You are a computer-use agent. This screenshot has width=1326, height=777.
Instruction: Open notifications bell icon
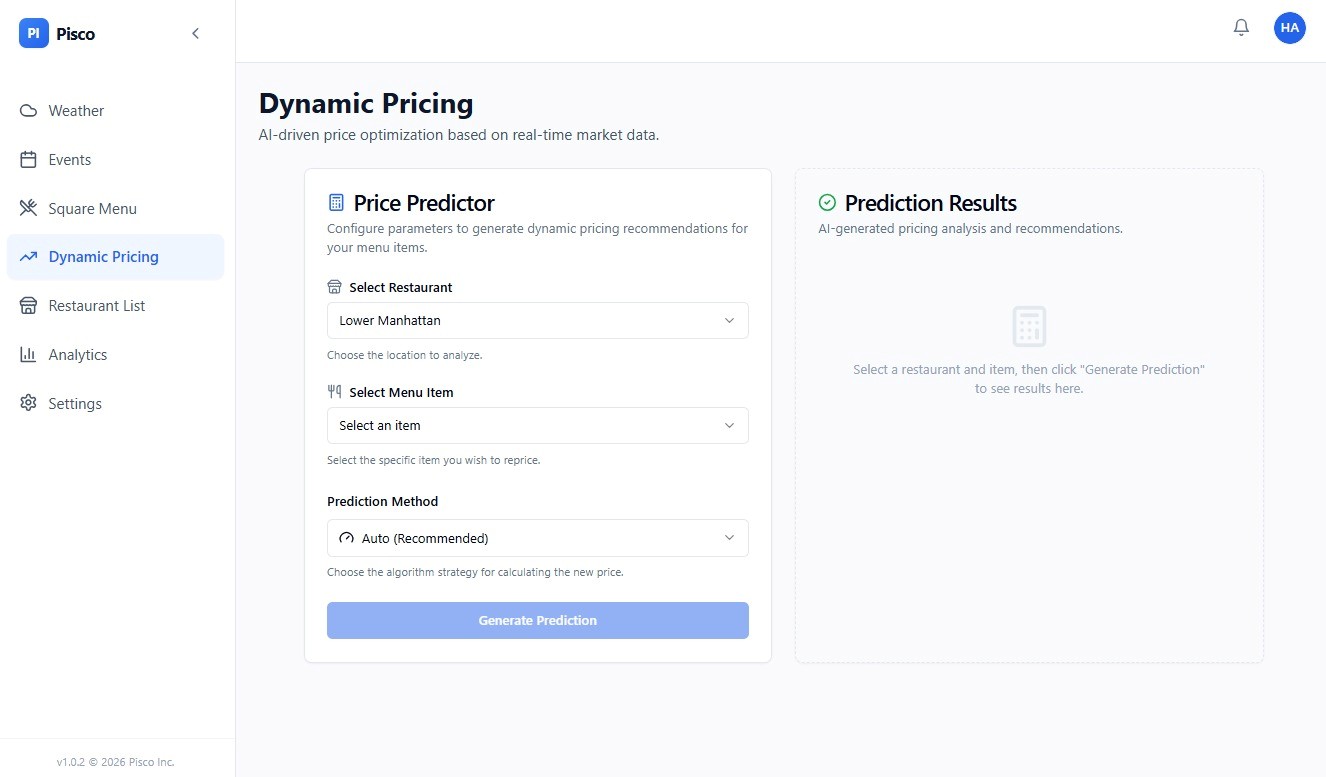pyautogui.click(x=1241, y=28)
